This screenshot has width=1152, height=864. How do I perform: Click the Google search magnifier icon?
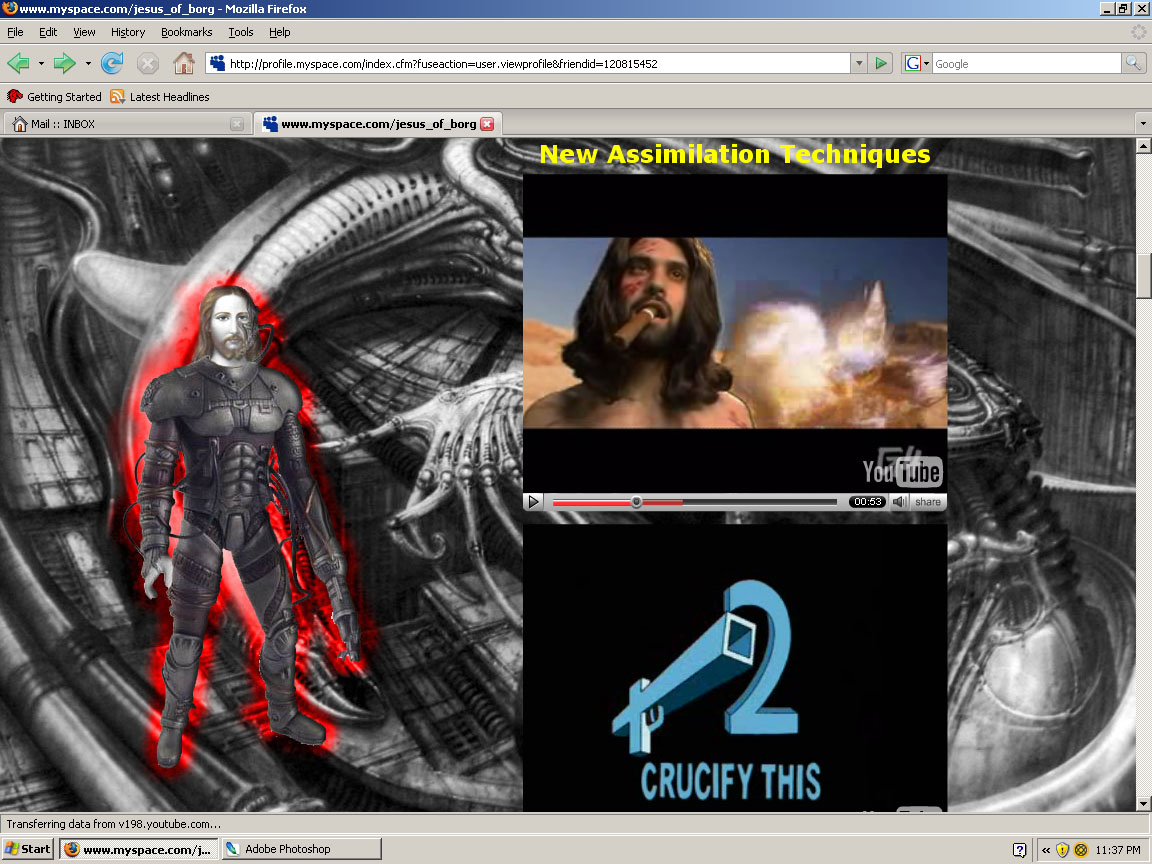tap(1134, 63)
